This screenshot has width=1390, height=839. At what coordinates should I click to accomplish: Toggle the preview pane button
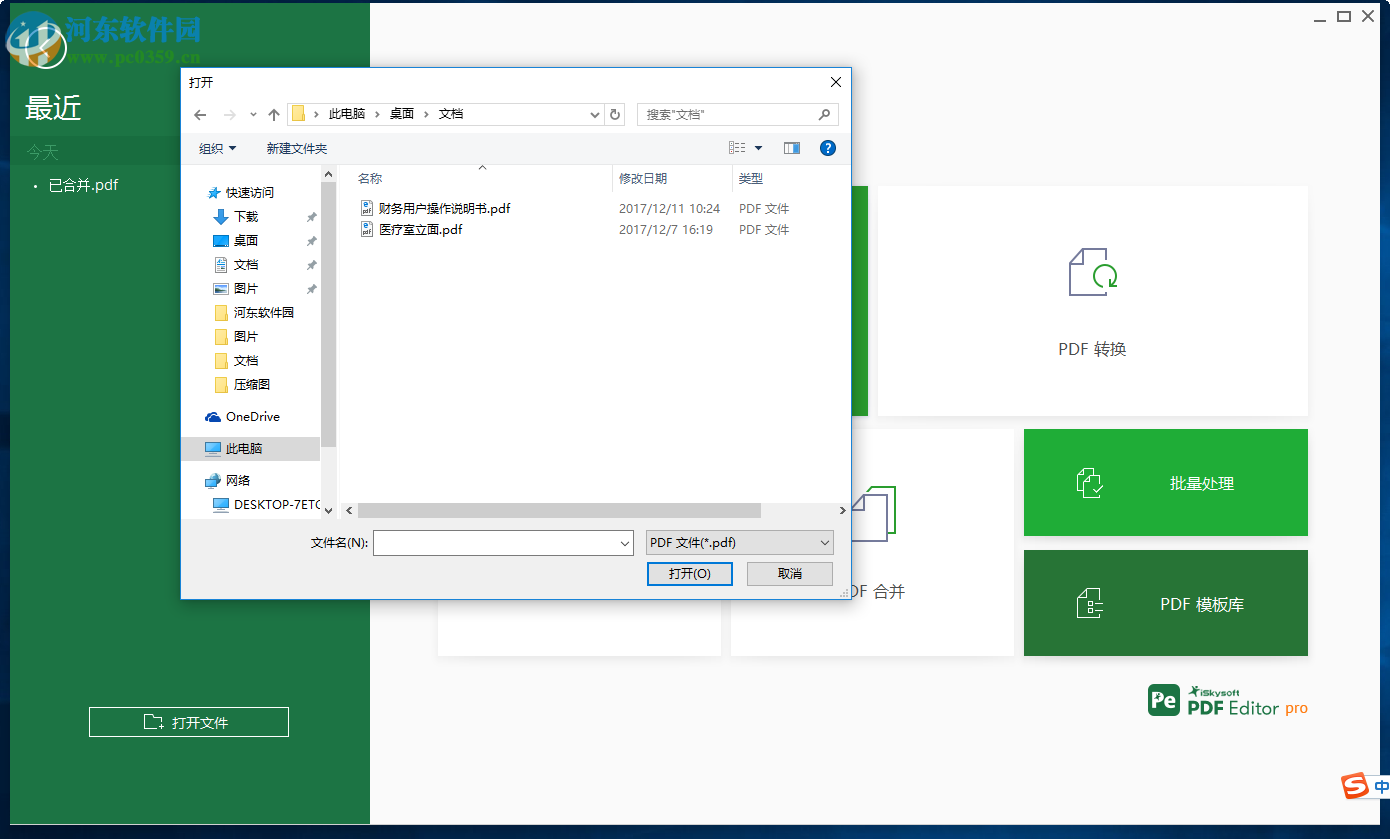(x=791, y=147)
